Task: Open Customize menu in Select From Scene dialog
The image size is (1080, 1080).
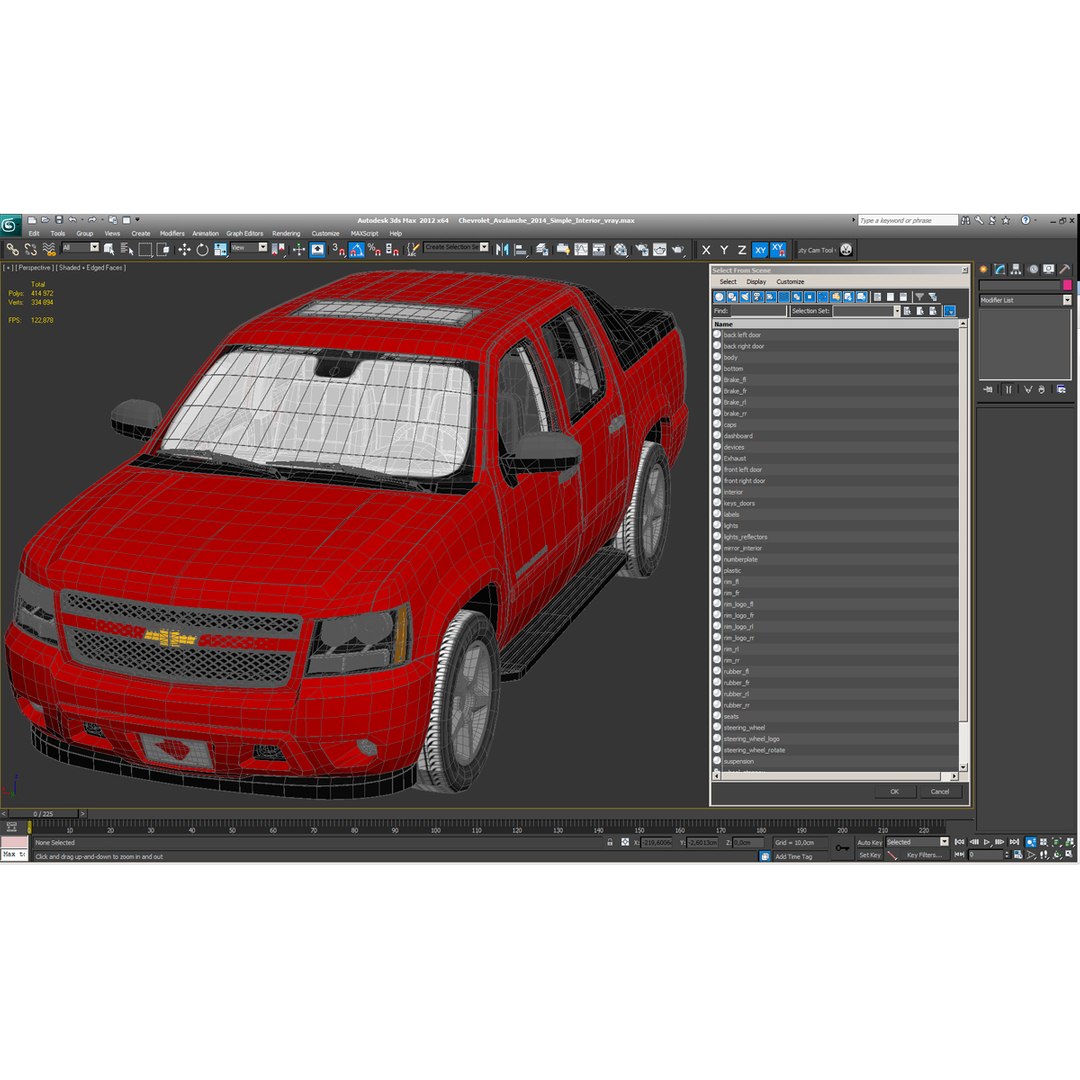Action: 790,282
